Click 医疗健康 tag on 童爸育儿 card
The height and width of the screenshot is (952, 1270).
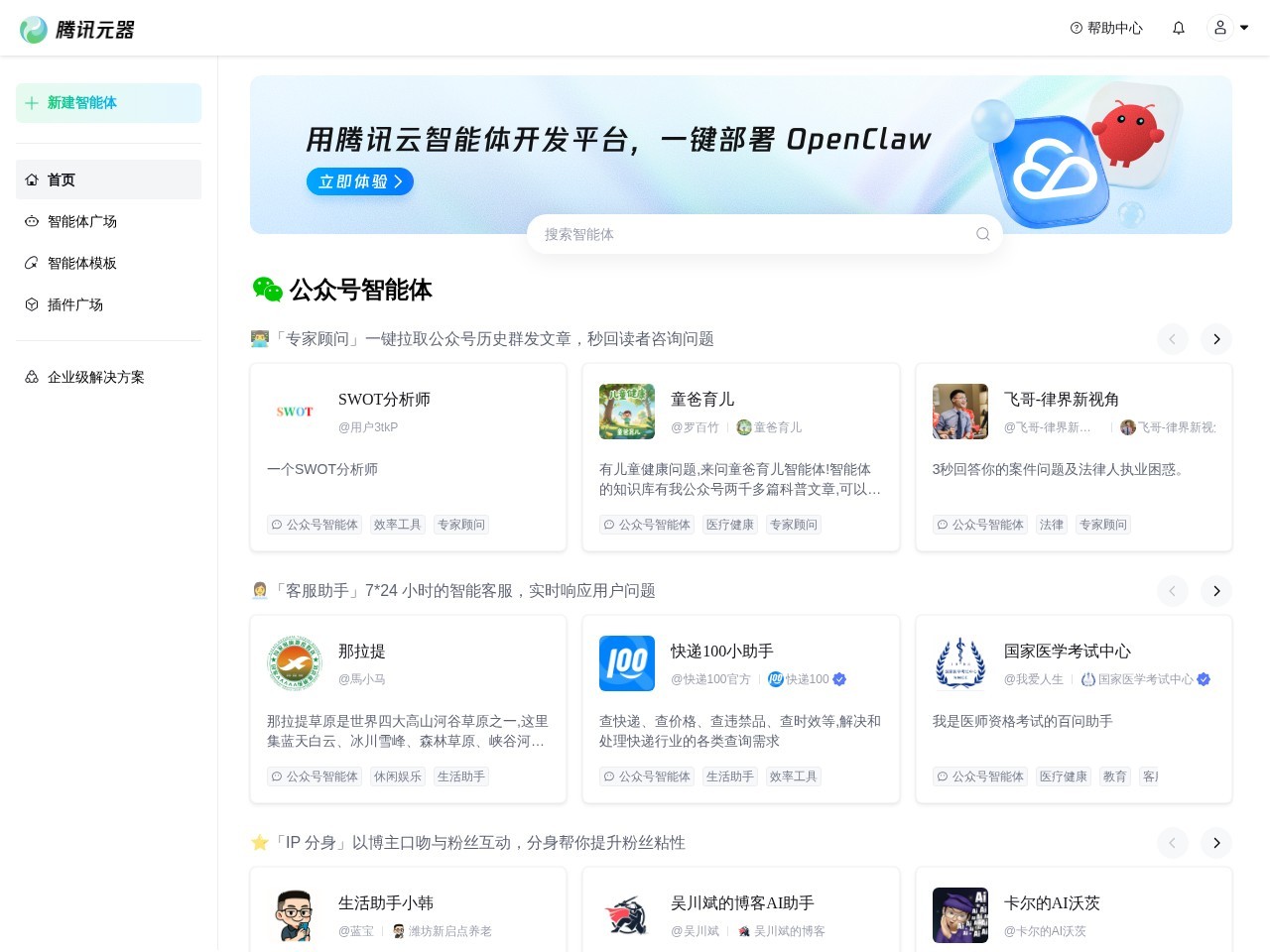coord(730,525)
